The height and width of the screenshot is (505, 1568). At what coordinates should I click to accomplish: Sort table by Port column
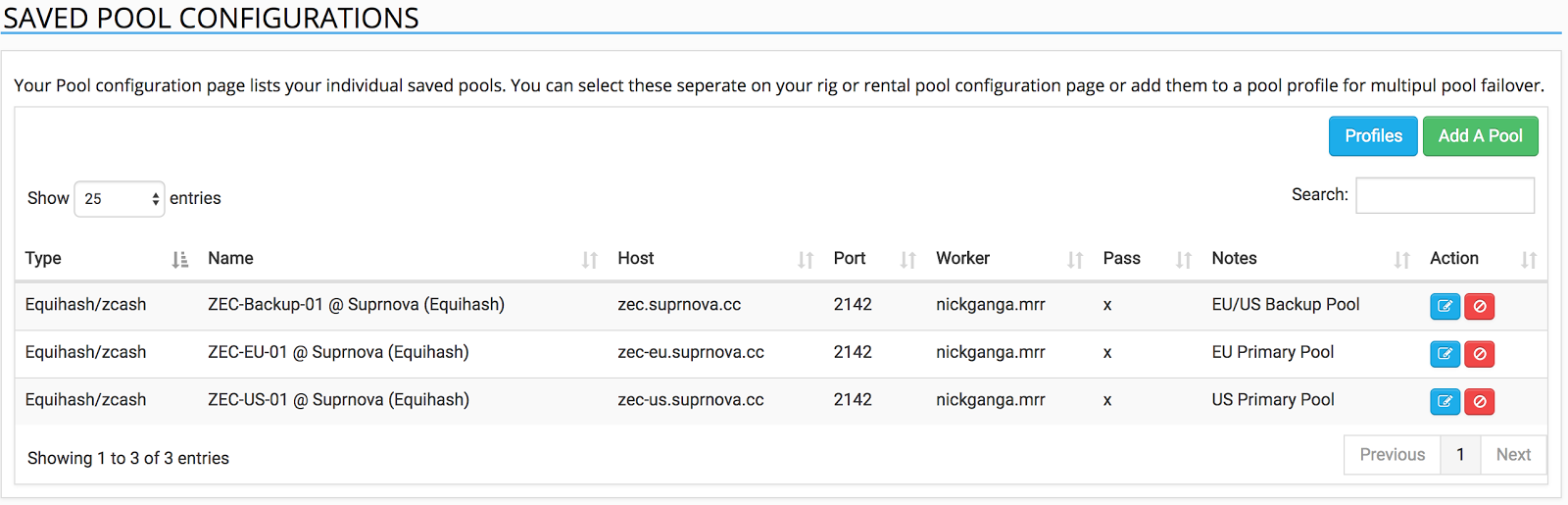pos(875,259)
